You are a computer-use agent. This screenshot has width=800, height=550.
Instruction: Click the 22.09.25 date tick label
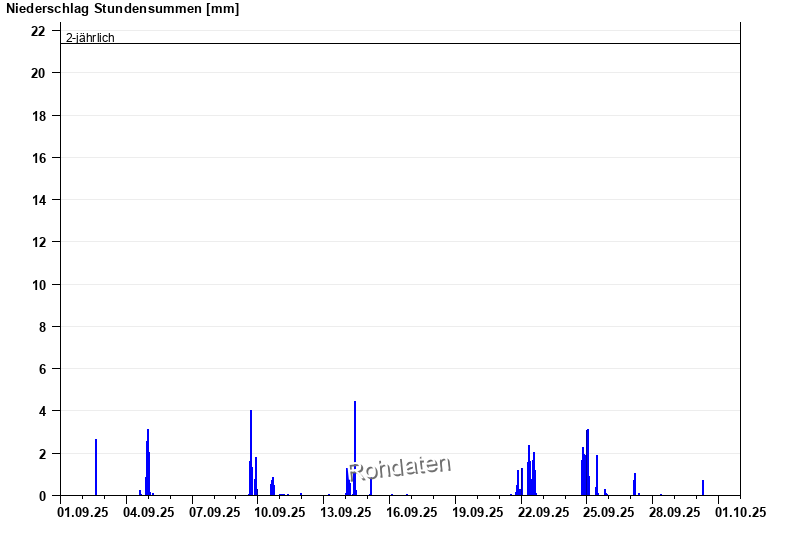(x=543, y=512)
